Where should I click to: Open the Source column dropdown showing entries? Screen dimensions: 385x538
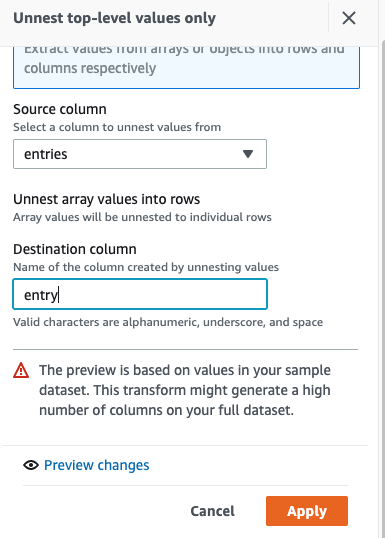140,154
